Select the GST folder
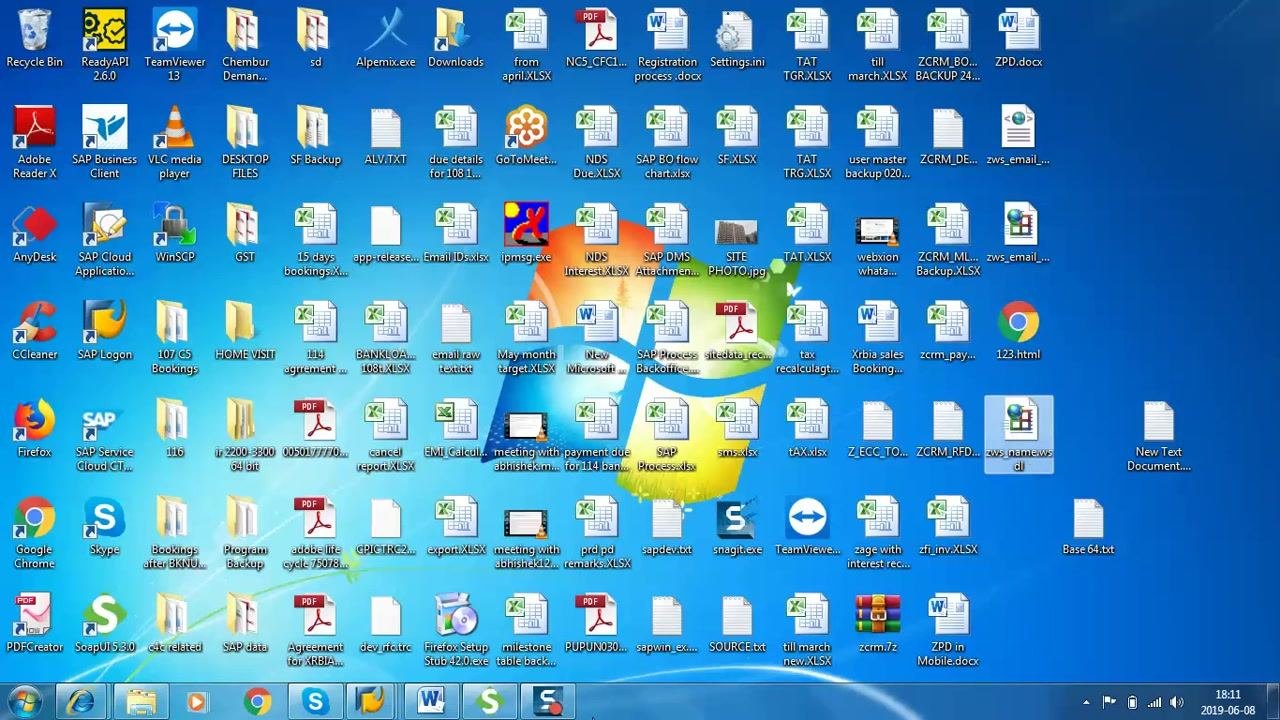 [245, 234]
